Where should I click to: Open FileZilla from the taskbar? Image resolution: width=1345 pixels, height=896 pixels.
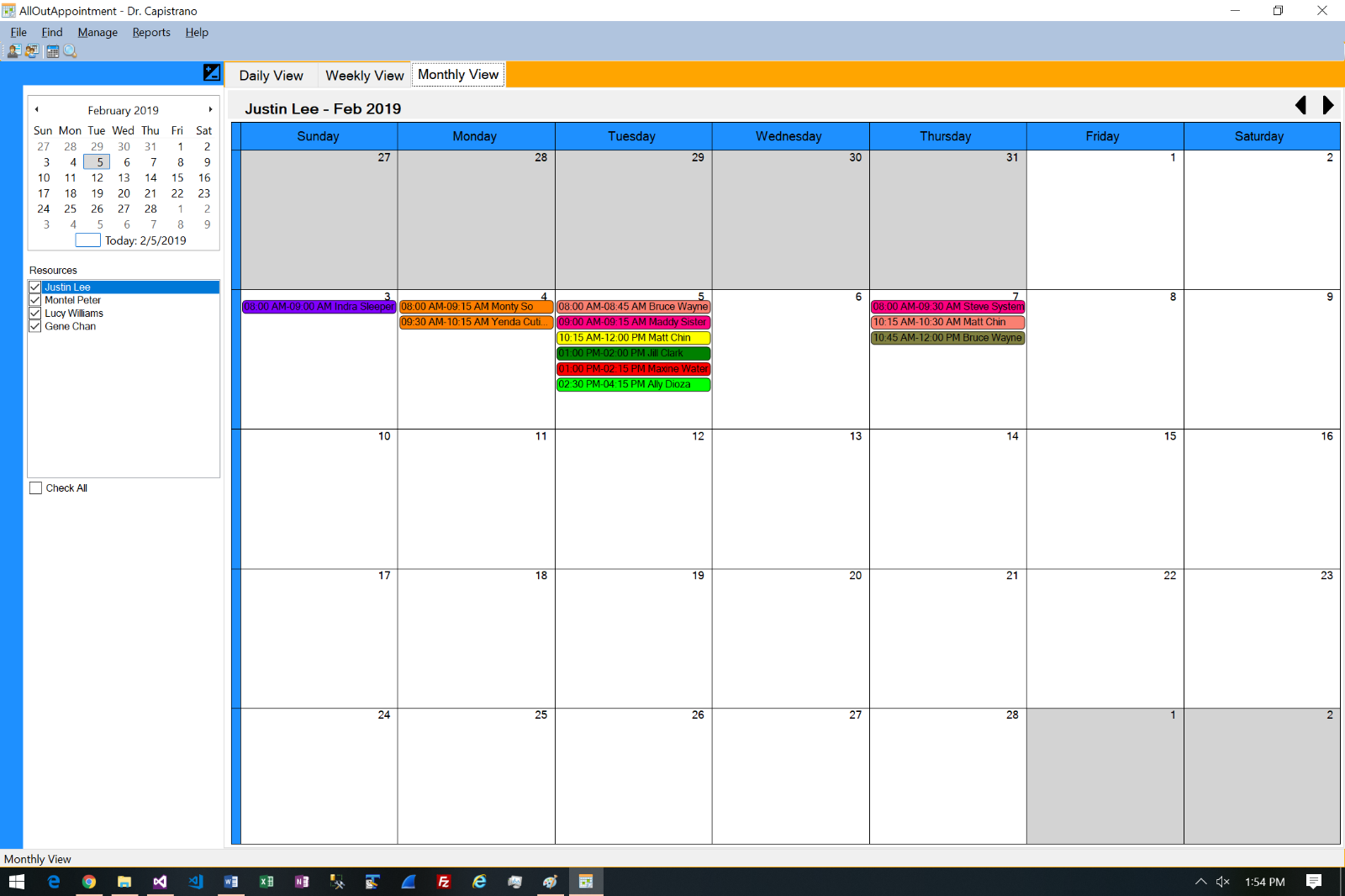coord(444,882)
